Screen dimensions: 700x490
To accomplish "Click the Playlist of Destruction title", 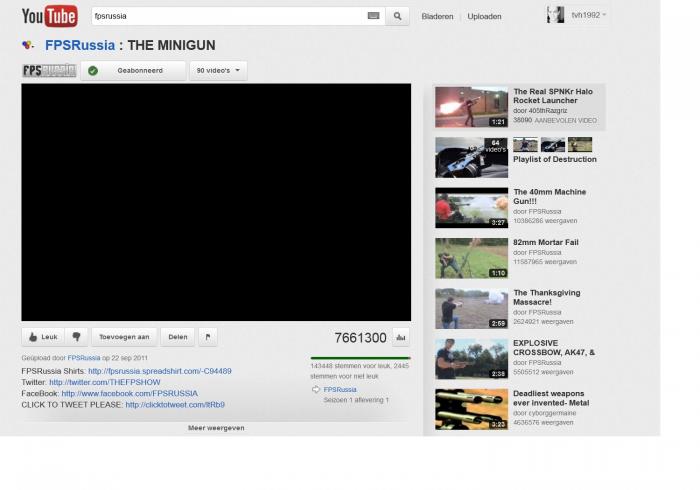I will [554, 159].
